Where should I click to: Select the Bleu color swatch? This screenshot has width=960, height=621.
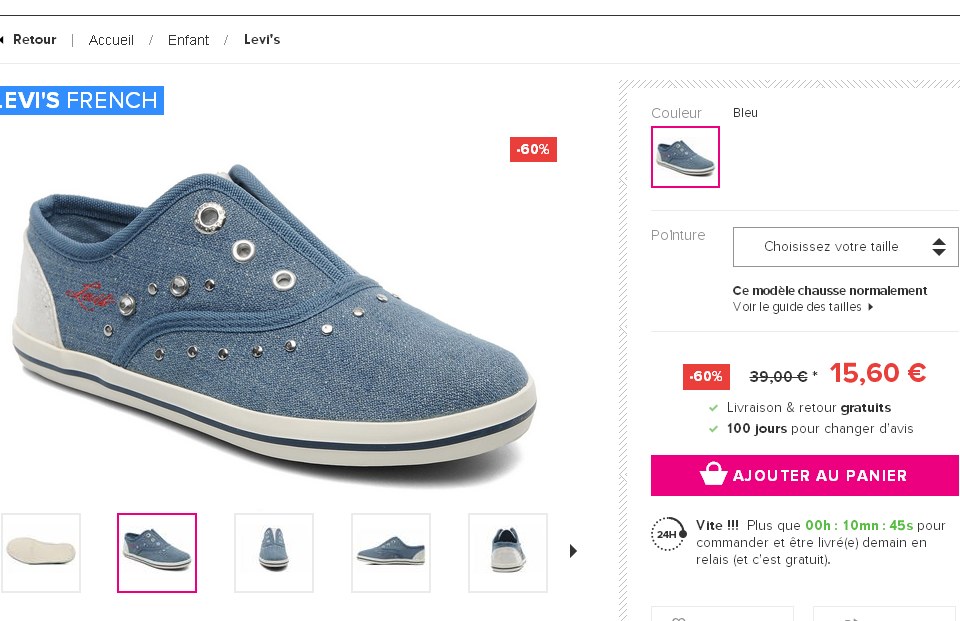click(x=685, y=157)
